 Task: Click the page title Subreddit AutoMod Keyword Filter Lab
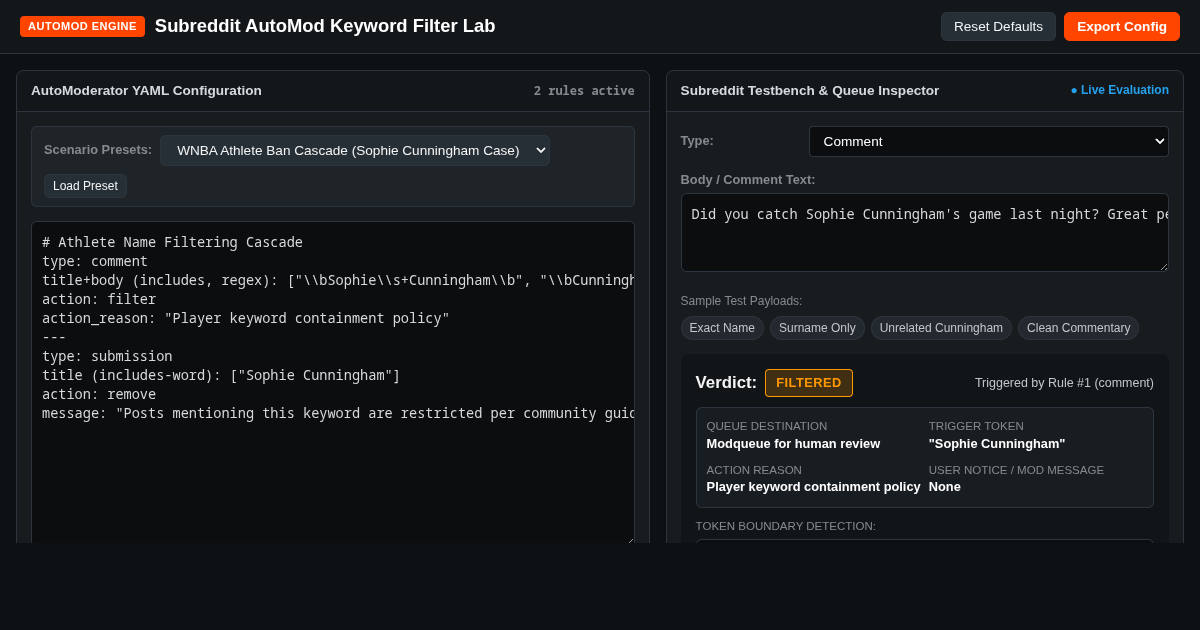pos(325,26)
